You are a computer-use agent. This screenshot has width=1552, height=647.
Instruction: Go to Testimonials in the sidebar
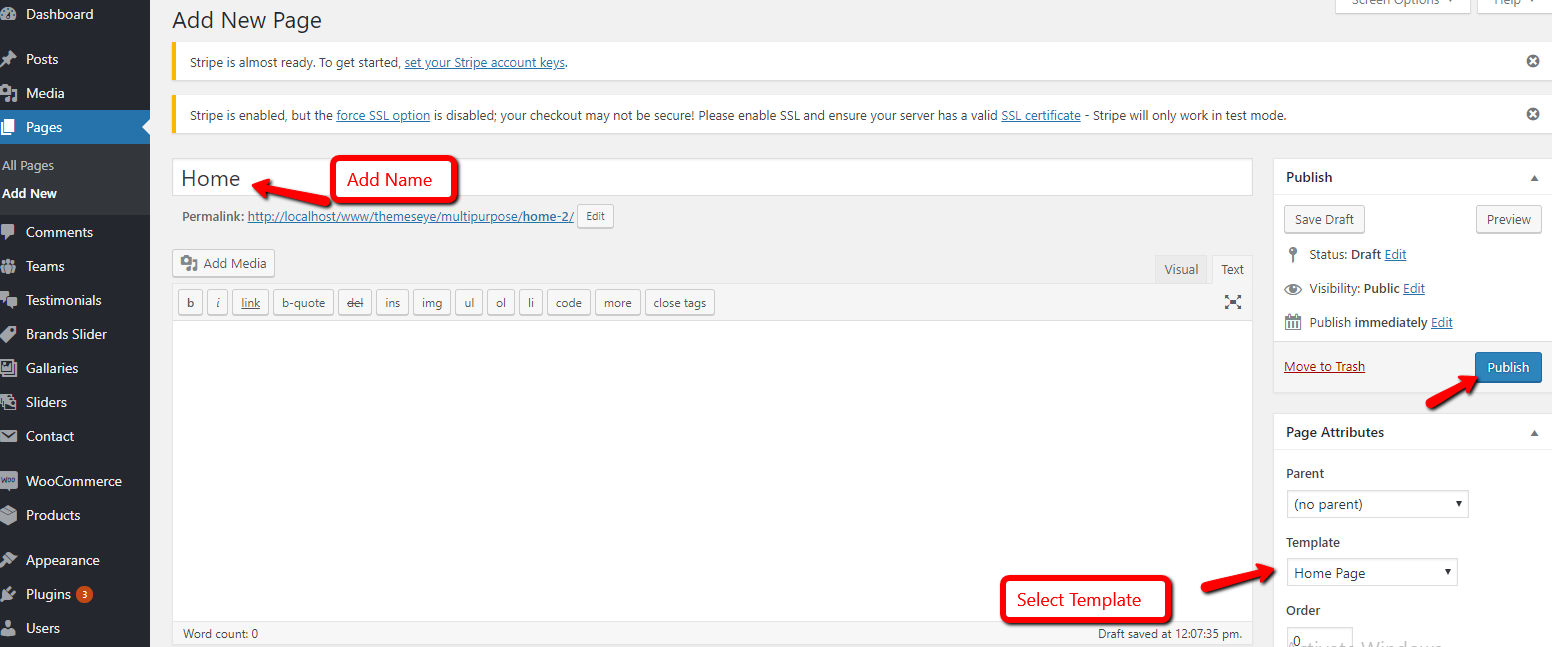(x=63, y=300)
